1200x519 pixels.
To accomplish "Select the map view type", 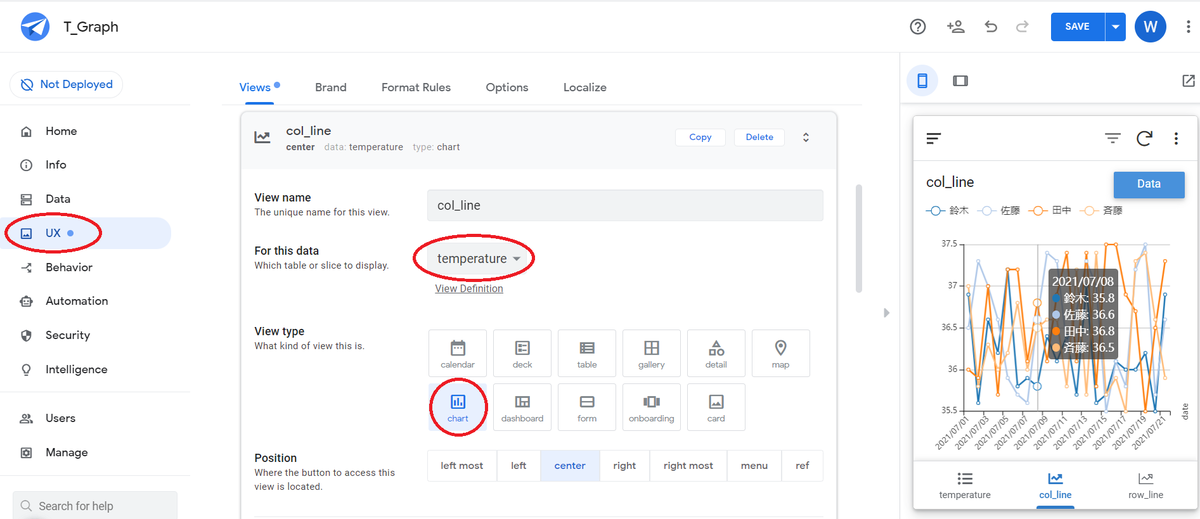I will pyautogui.click(x=781, y=354).
